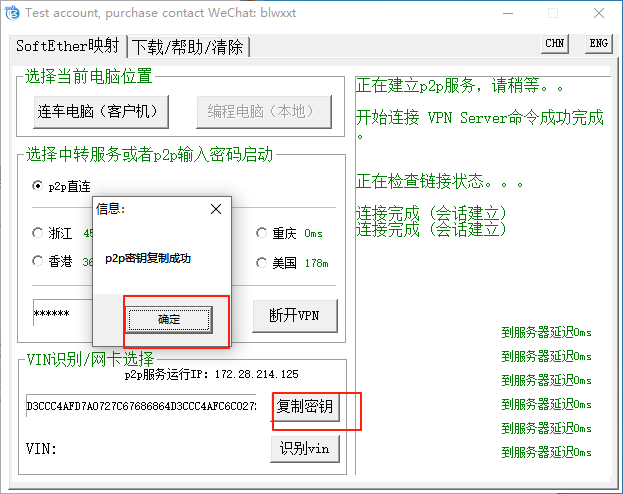
Task: Maximize the application window
Action: (553, 14)
